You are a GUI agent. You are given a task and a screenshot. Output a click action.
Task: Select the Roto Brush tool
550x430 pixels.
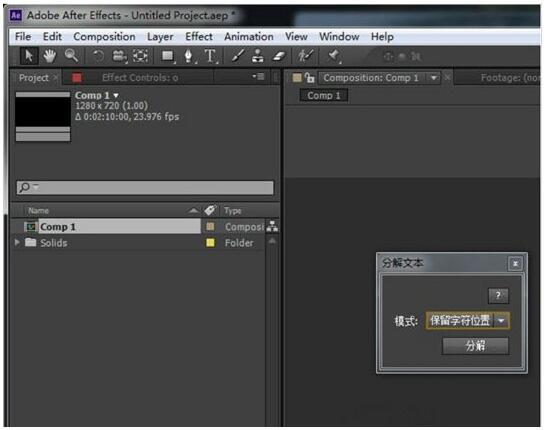pos(306,56)
